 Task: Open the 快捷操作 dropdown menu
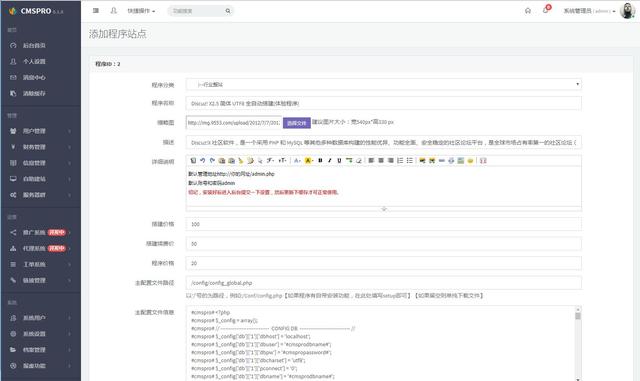tap(141, 11)
